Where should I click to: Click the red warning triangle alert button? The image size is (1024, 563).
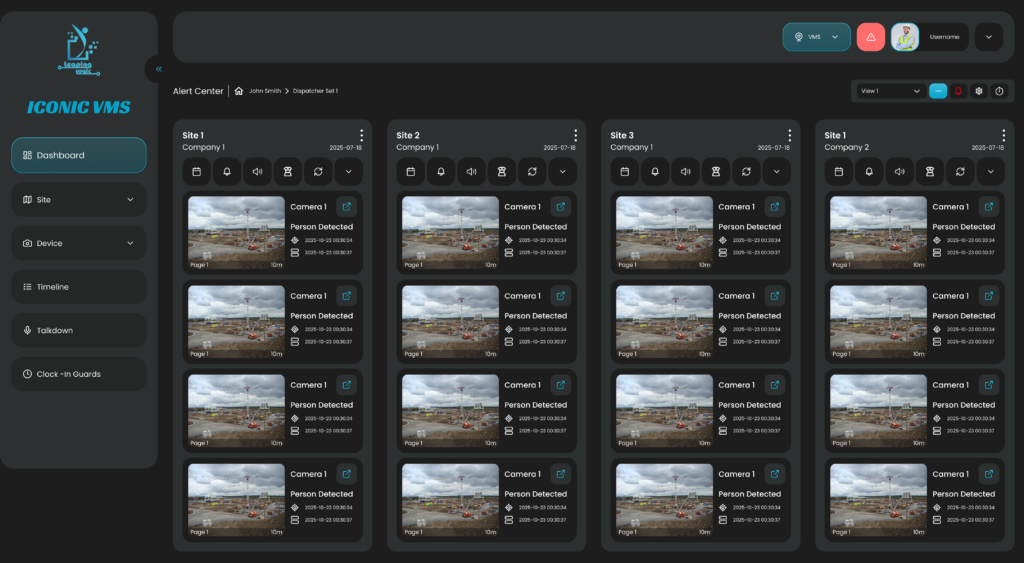click(x=871, y=37)
